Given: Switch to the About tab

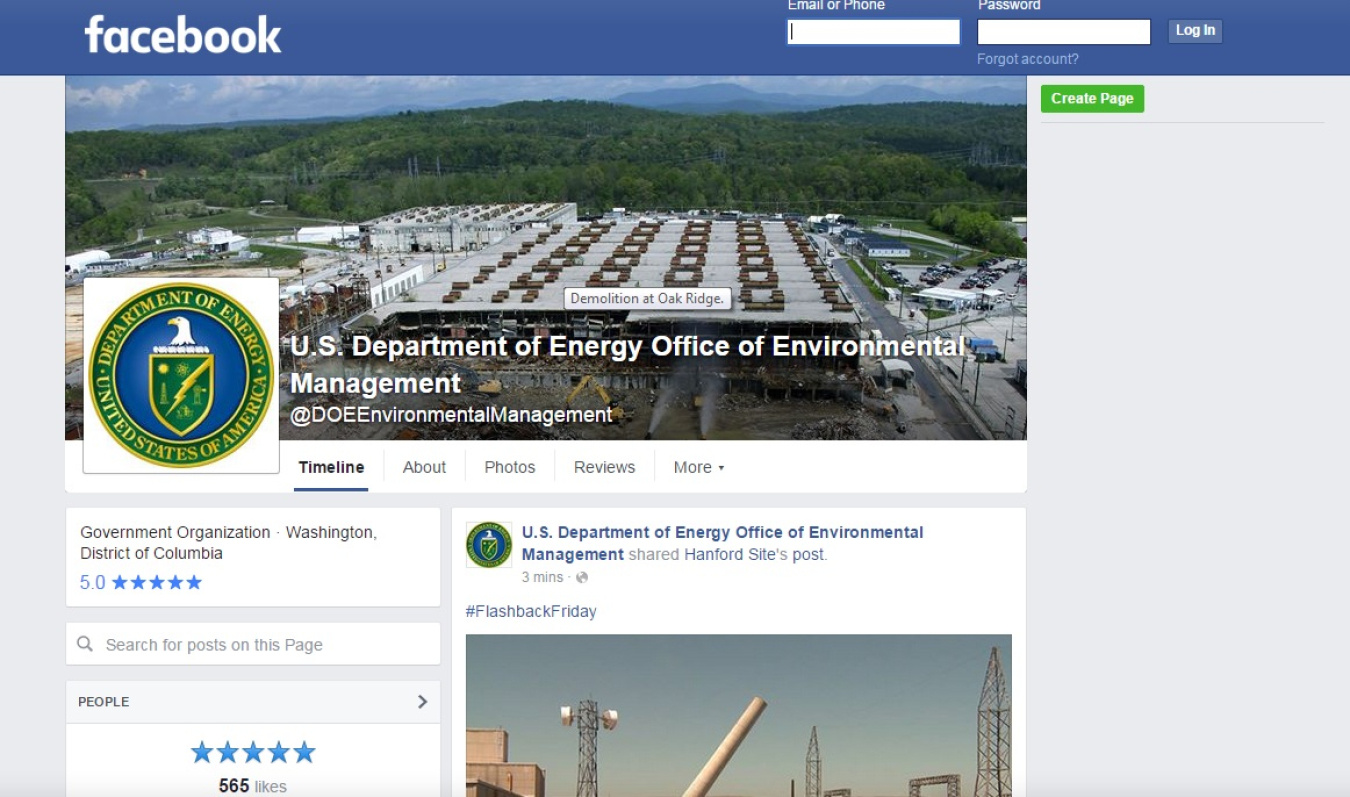Looking at the screenshot, I should click(x=424, y=467).
